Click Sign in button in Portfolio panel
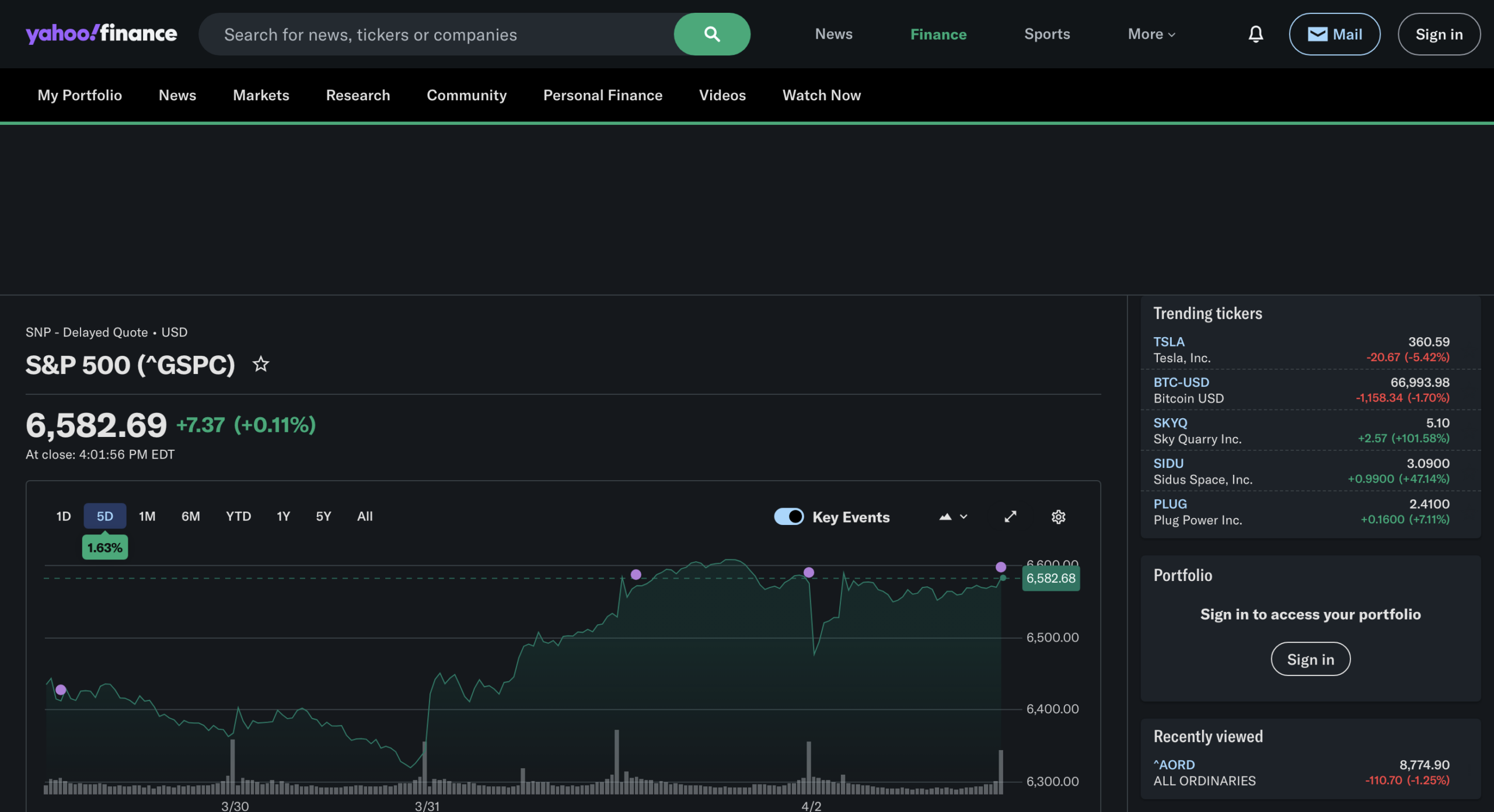The height and width of the screenshot is (812, 1494). point(1310,659)
